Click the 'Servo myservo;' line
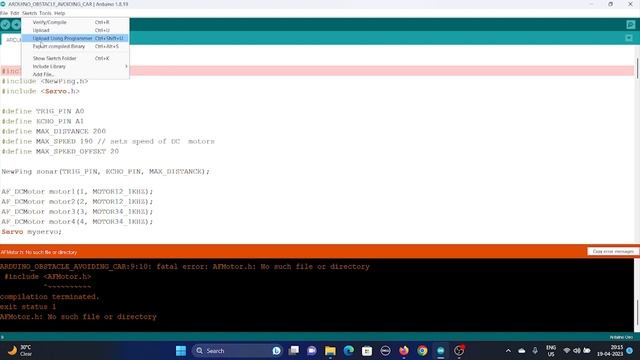Viewport: 640px width, 360px height. (x=31, y=231)
